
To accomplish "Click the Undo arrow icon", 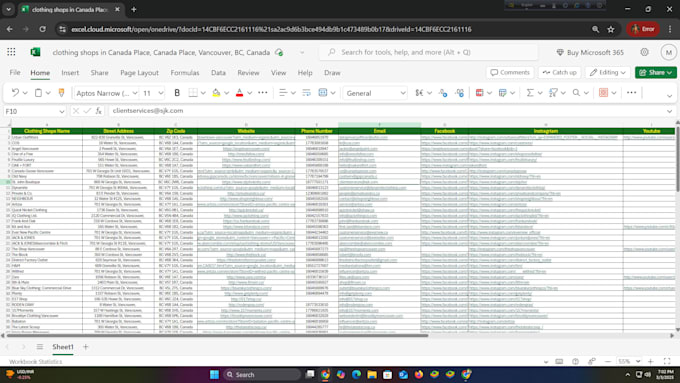I will 15,93.
